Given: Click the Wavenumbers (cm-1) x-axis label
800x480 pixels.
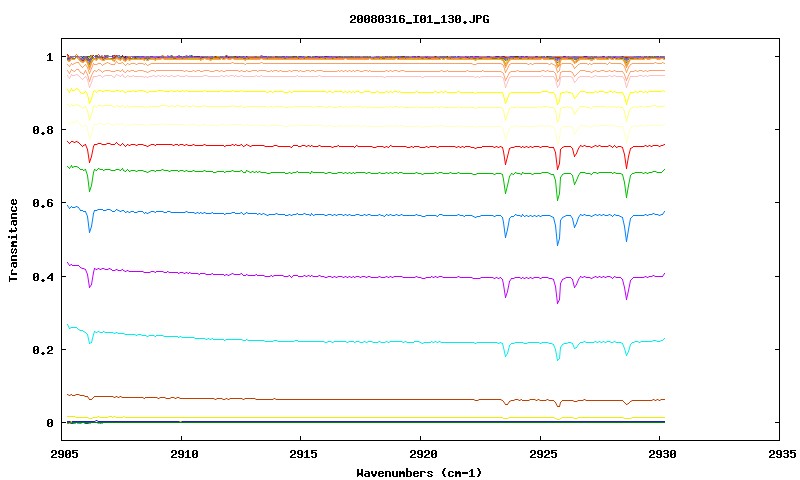Looking at the screenshot, I should click(419, 473).
